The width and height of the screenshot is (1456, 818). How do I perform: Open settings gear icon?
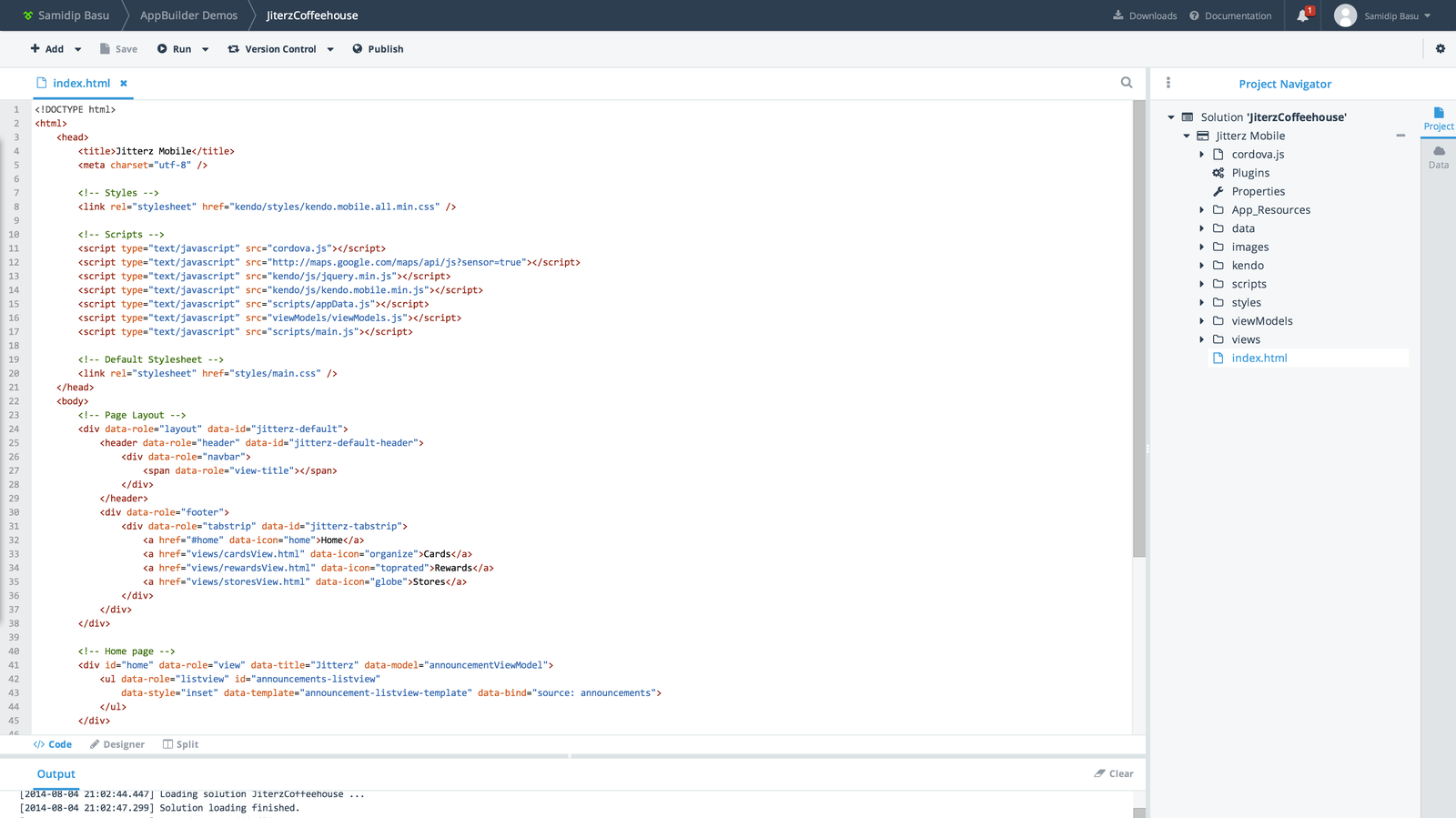(x=1441, y=49)
